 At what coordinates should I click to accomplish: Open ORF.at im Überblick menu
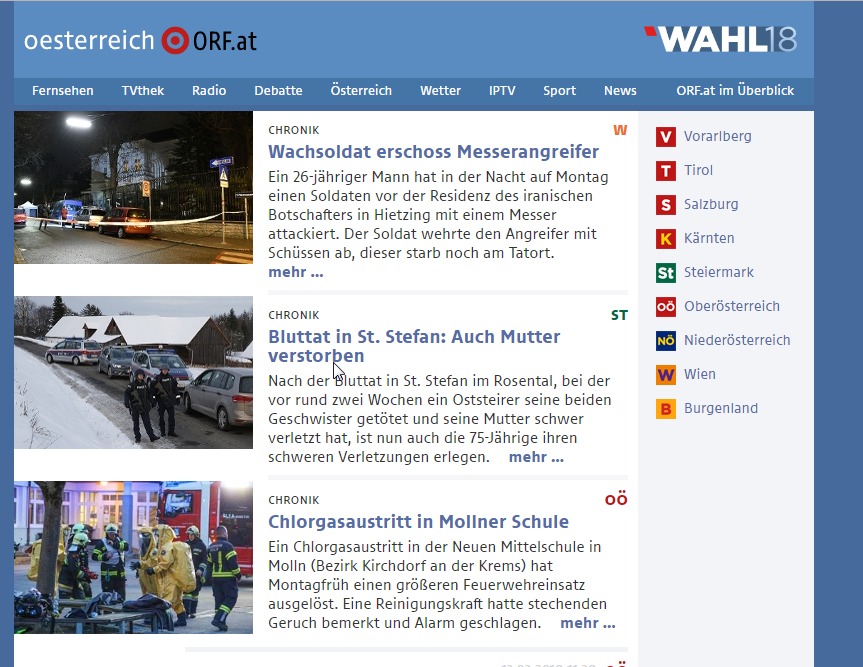coord(735,91)
